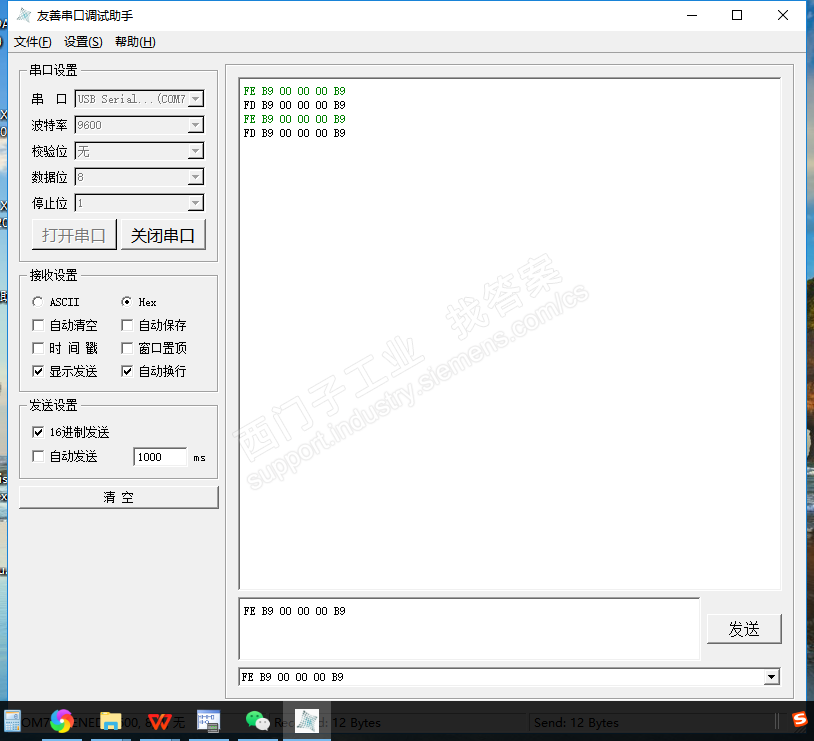Click the 发送 send button
The image size is (814, 741).
click(x=744, y=629)
